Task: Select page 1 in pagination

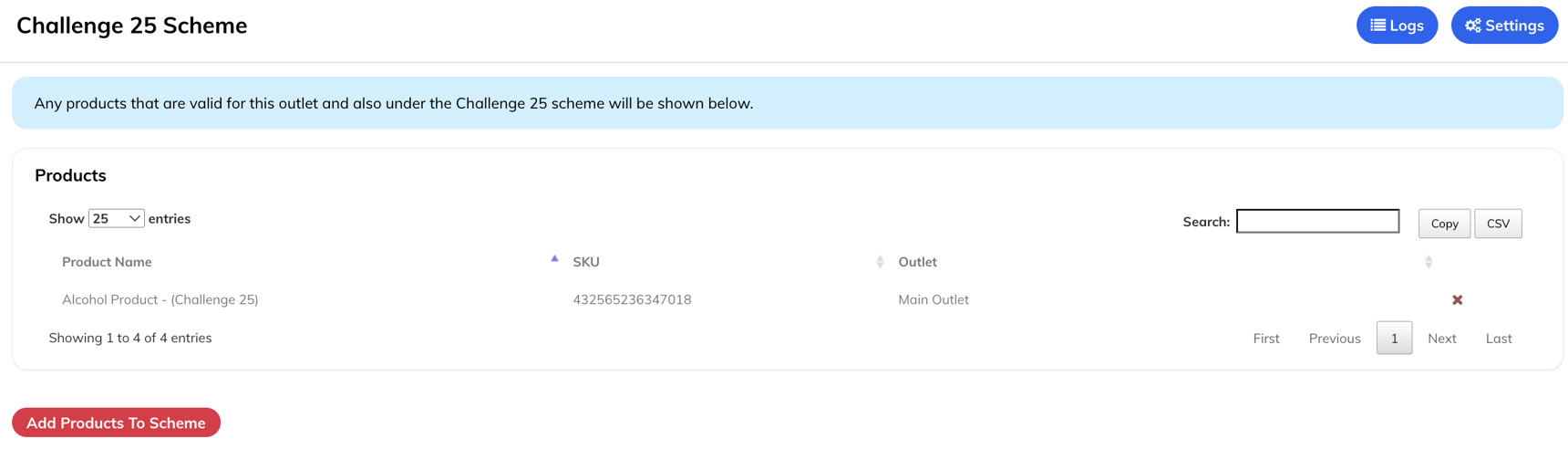Action: tap(1394, 339)
